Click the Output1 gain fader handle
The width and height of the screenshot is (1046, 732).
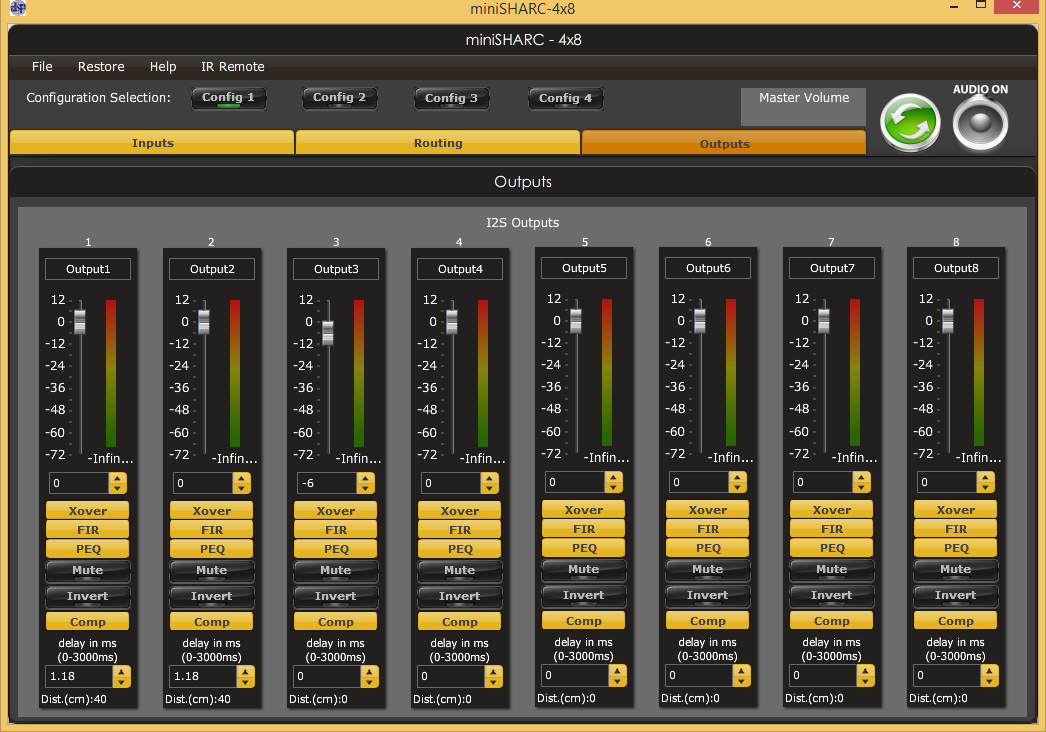point(80,322)
